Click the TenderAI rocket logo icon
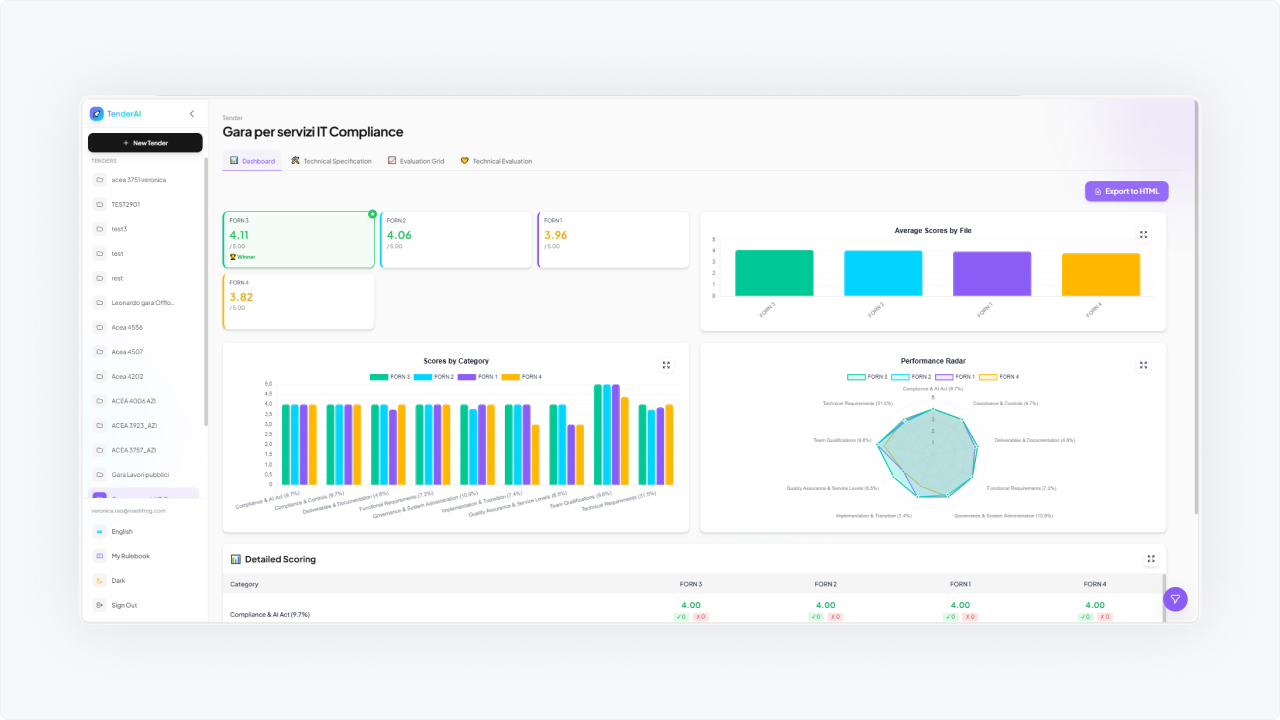The width and height of the screenshot is (1280, 720). [96, 114]
